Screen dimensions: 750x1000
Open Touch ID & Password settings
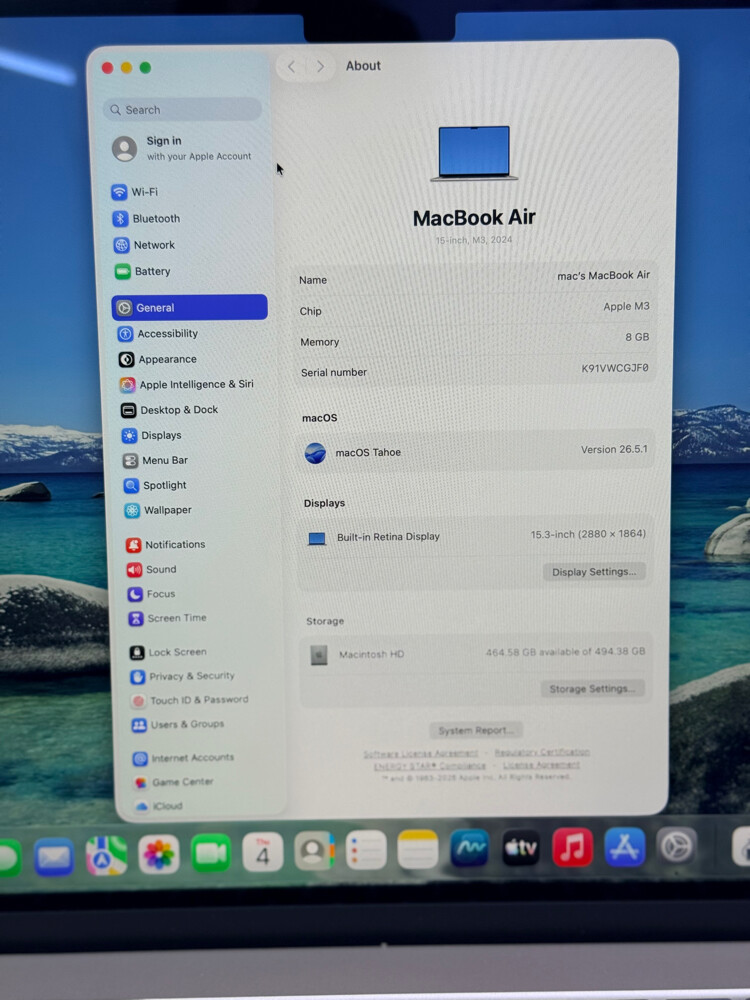tap(190, 700)
